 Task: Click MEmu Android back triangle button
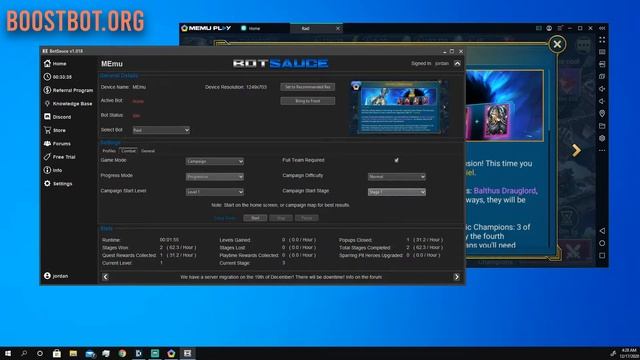[x=602, y=231]
